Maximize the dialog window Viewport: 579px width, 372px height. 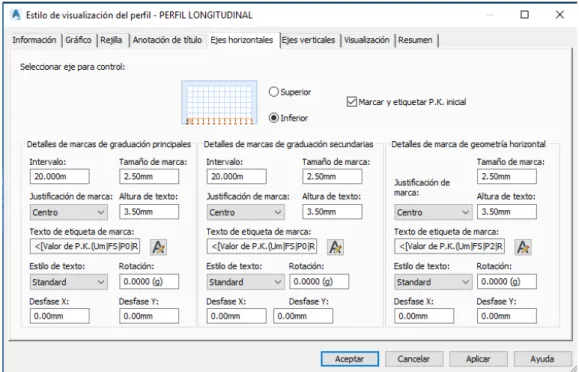[x=524, y=14]
